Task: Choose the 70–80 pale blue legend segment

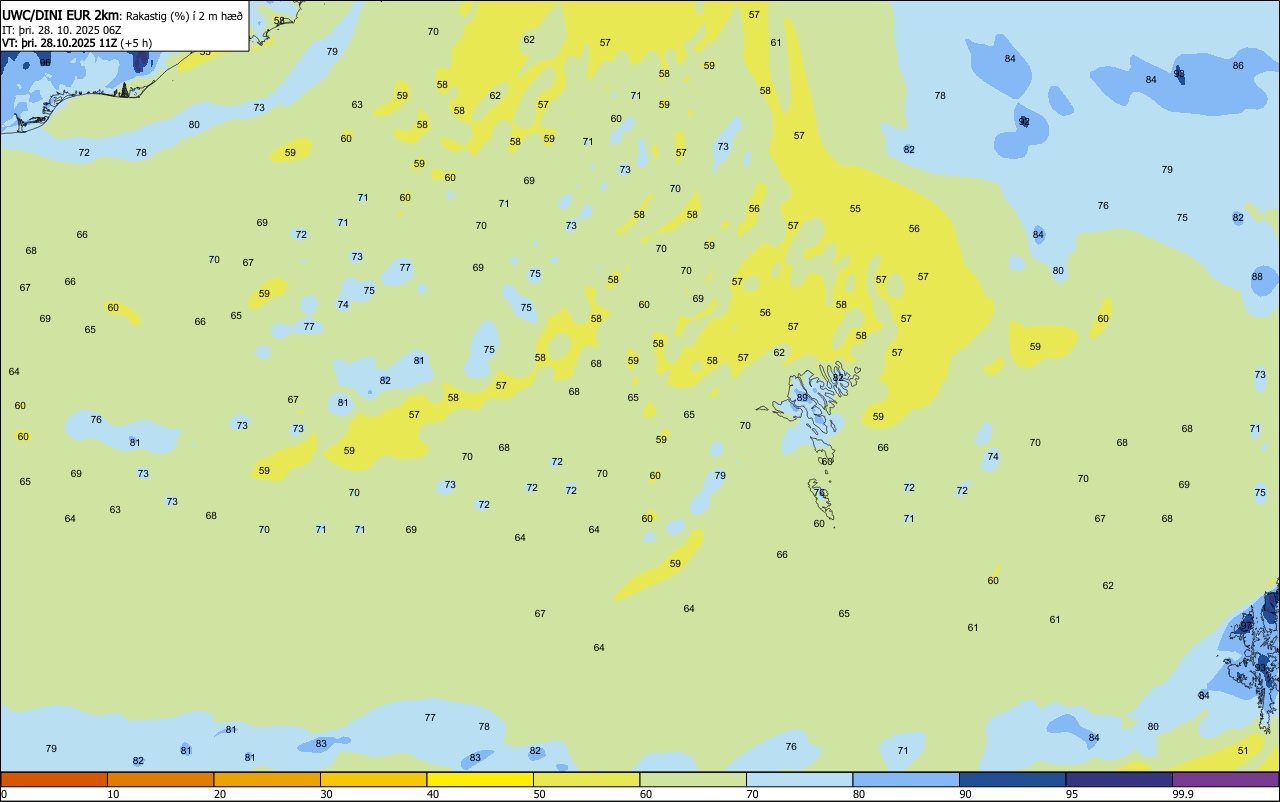Action: pos(799,779)
